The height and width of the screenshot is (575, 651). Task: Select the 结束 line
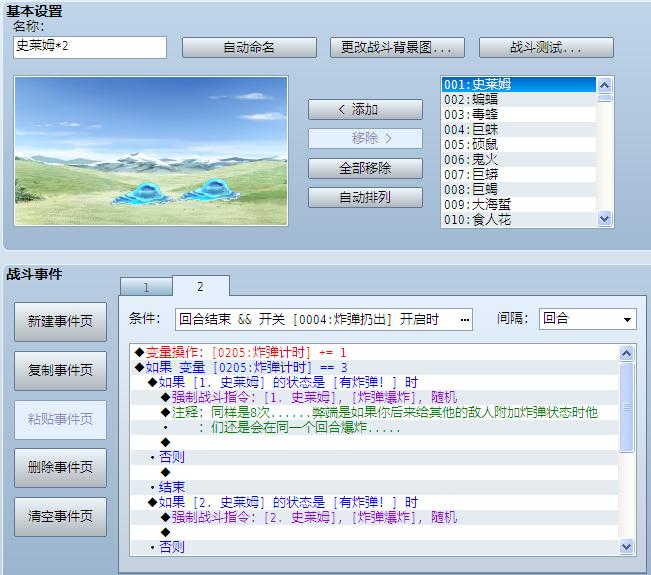pos(375,487)
